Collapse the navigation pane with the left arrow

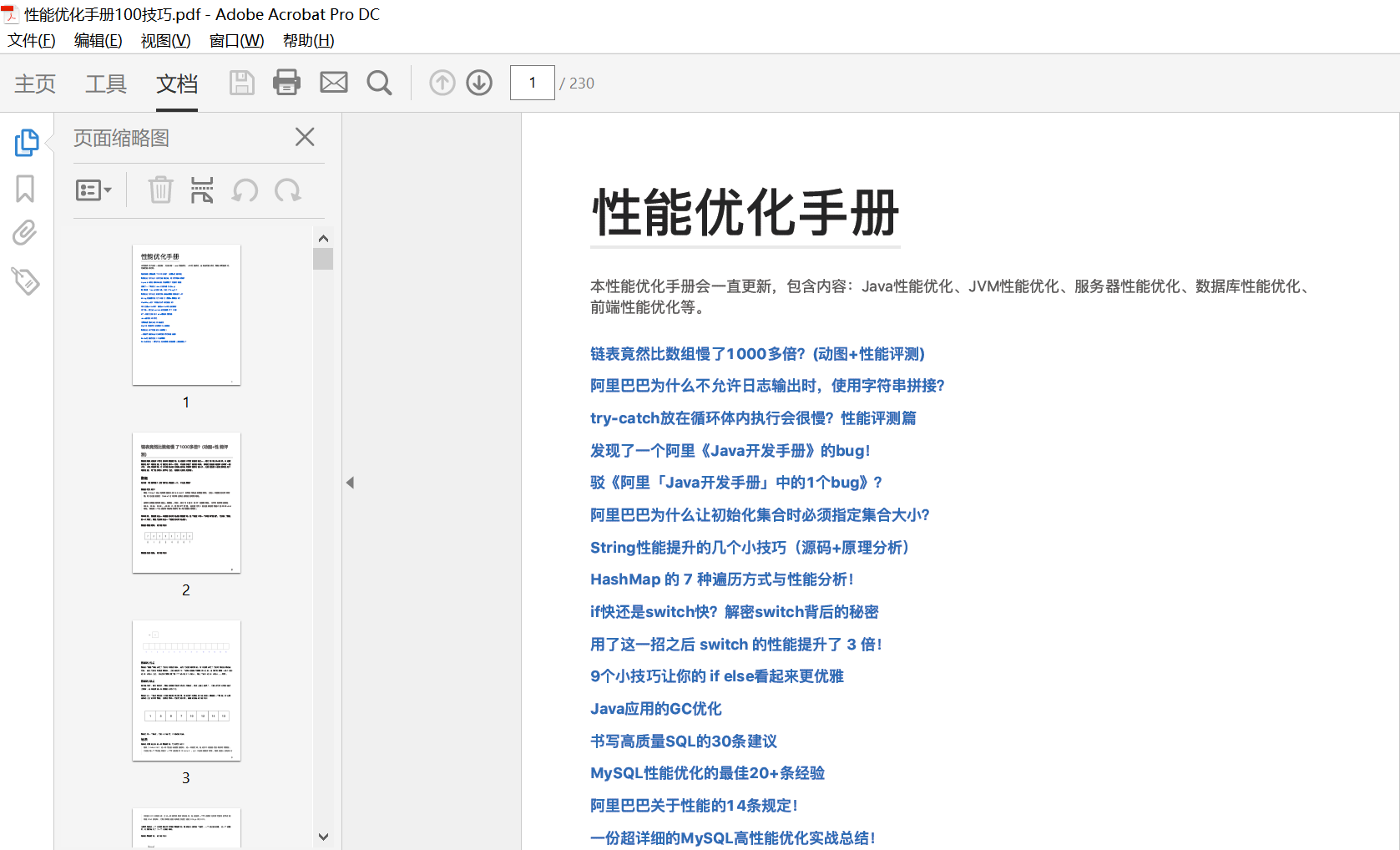pos(350,483)
